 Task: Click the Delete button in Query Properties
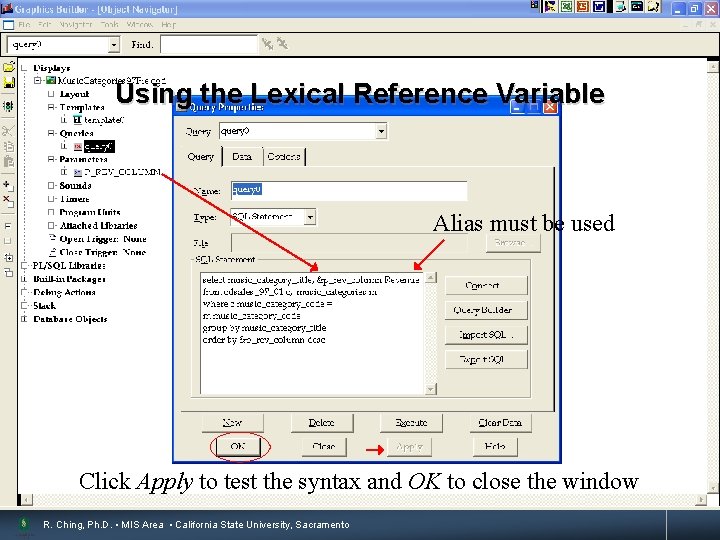322,422
